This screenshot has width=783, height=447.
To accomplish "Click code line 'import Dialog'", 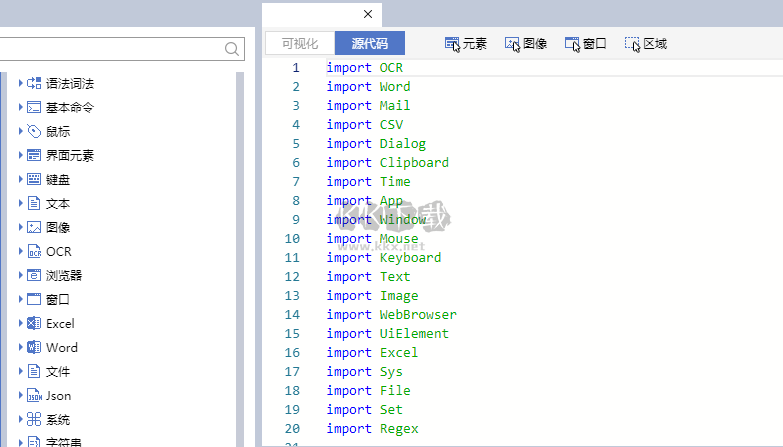I will 376,143.
